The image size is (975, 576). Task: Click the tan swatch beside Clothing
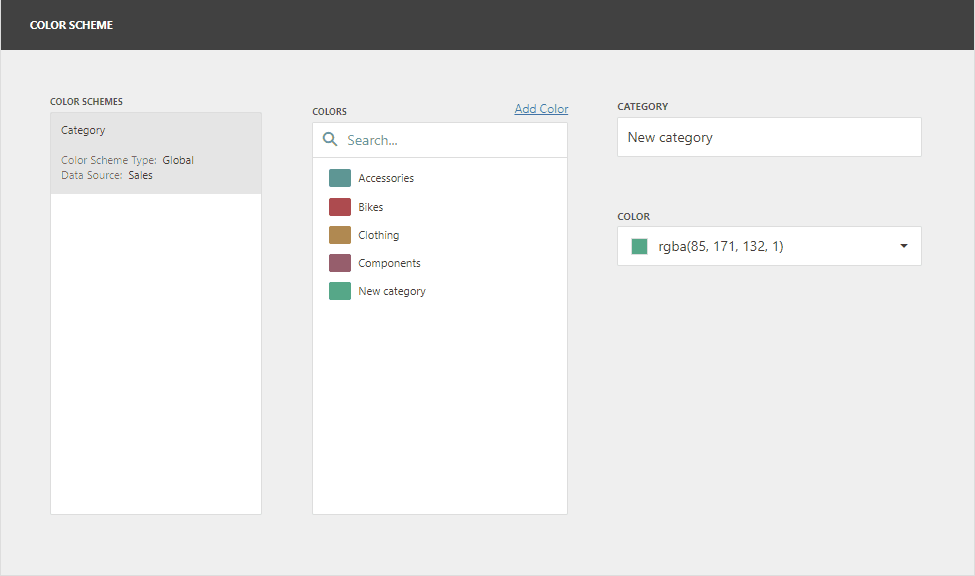[x=339, y=234]
